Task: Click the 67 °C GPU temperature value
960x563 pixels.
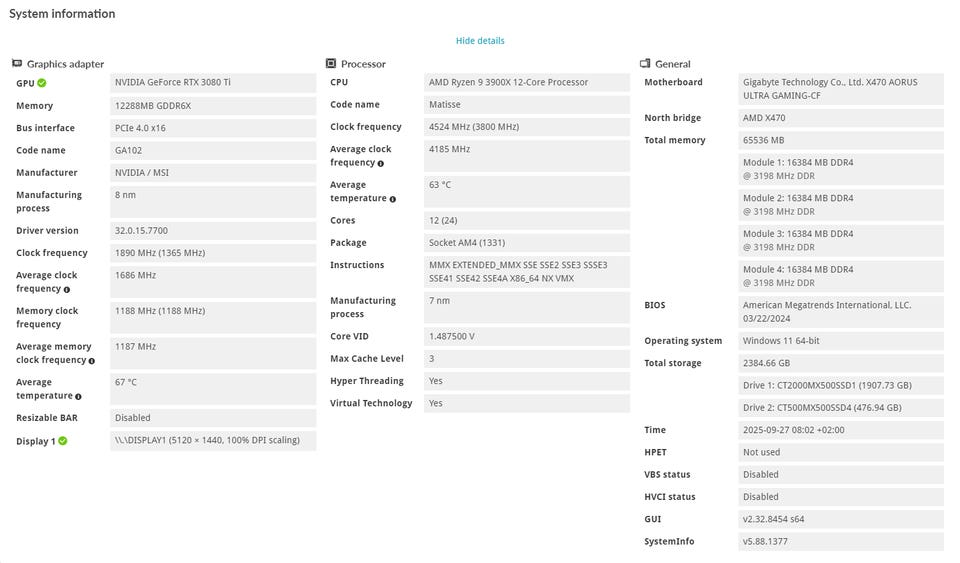Action: click(x=213, y=389)
